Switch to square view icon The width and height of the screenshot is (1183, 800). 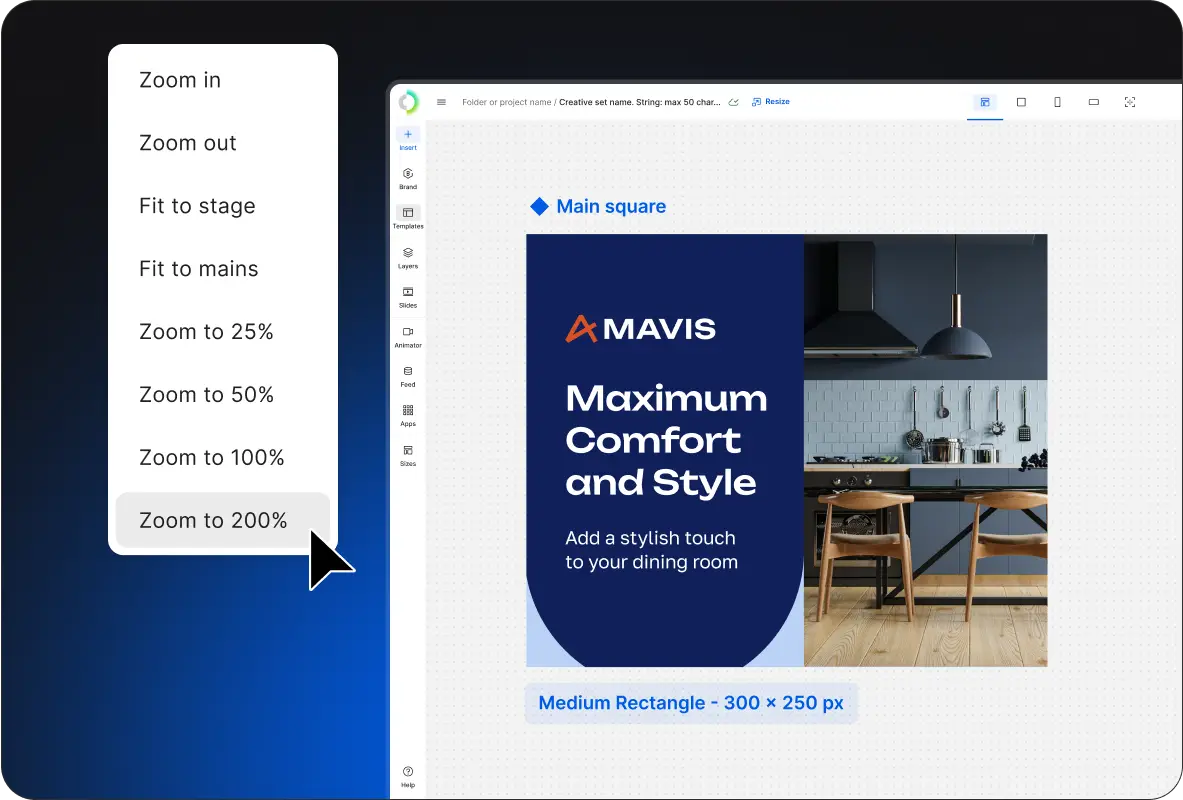1022,102
